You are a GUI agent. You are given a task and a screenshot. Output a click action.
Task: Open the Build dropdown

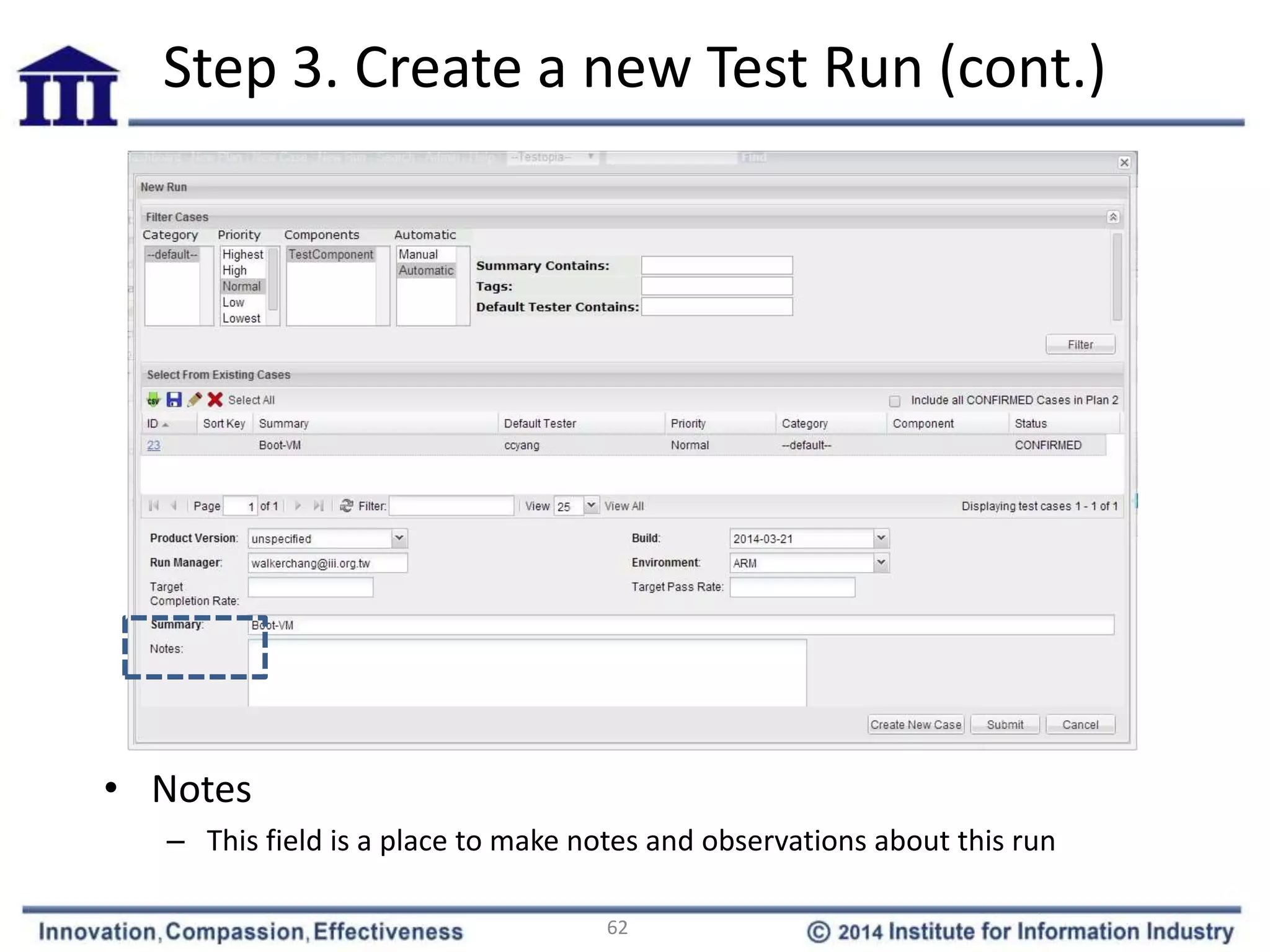pos(881,538)
